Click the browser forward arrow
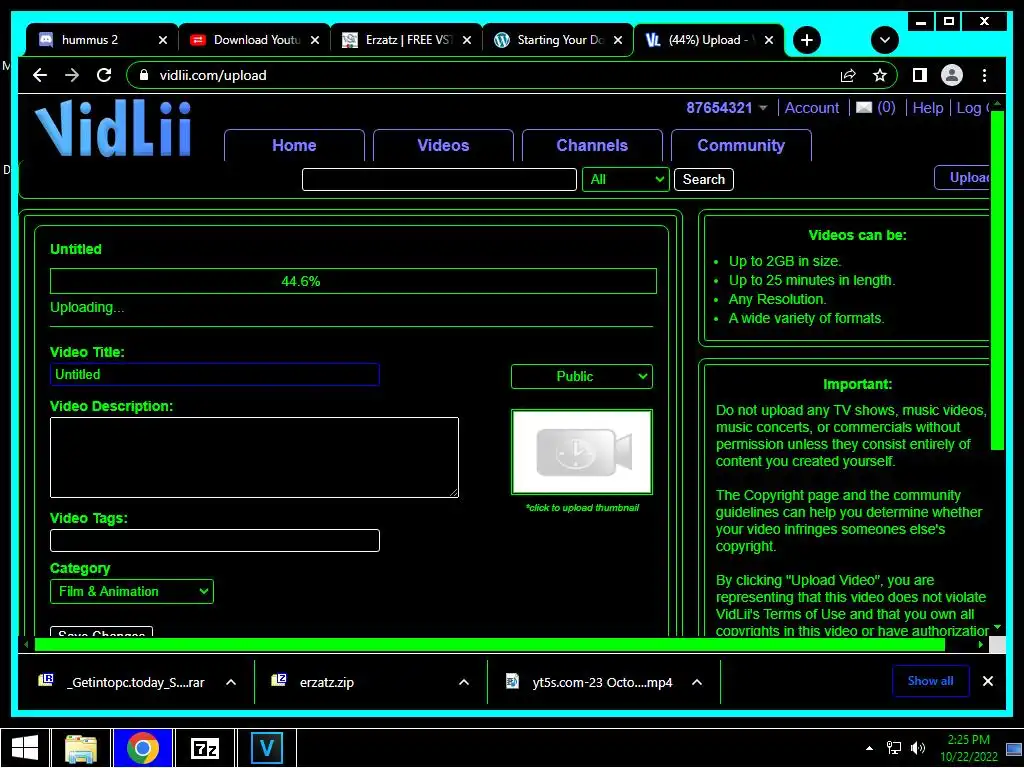Viewport: 1024px width, 768px height. point(72,75)
